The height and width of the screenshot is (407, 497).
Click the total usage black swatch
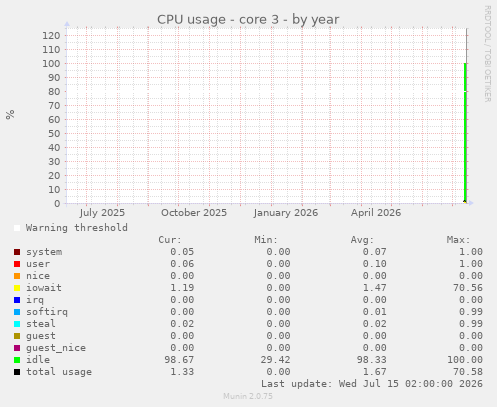17,372
